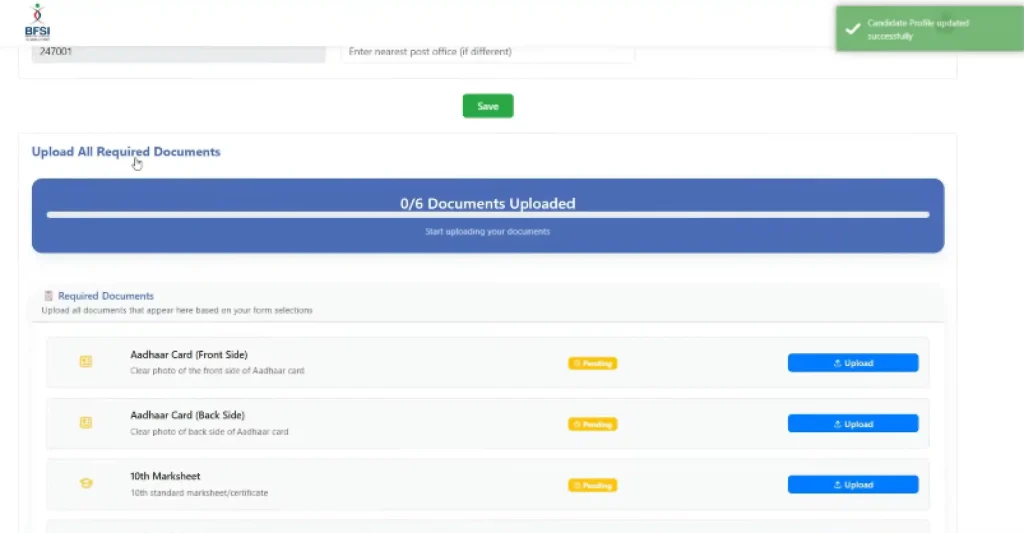Upload the Aadhaar Card back side document
The image size is (1024, 533).
[852, 424]
